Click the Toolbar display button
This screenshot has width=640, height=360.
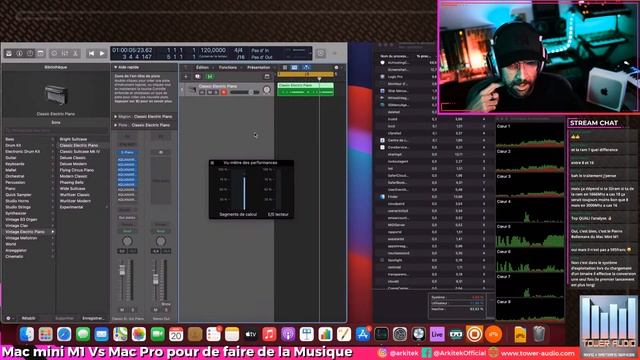(40, 53)
